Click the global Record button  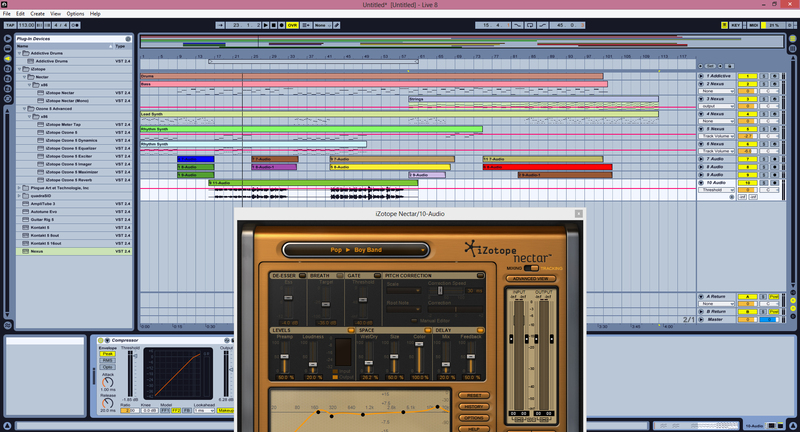281,25
